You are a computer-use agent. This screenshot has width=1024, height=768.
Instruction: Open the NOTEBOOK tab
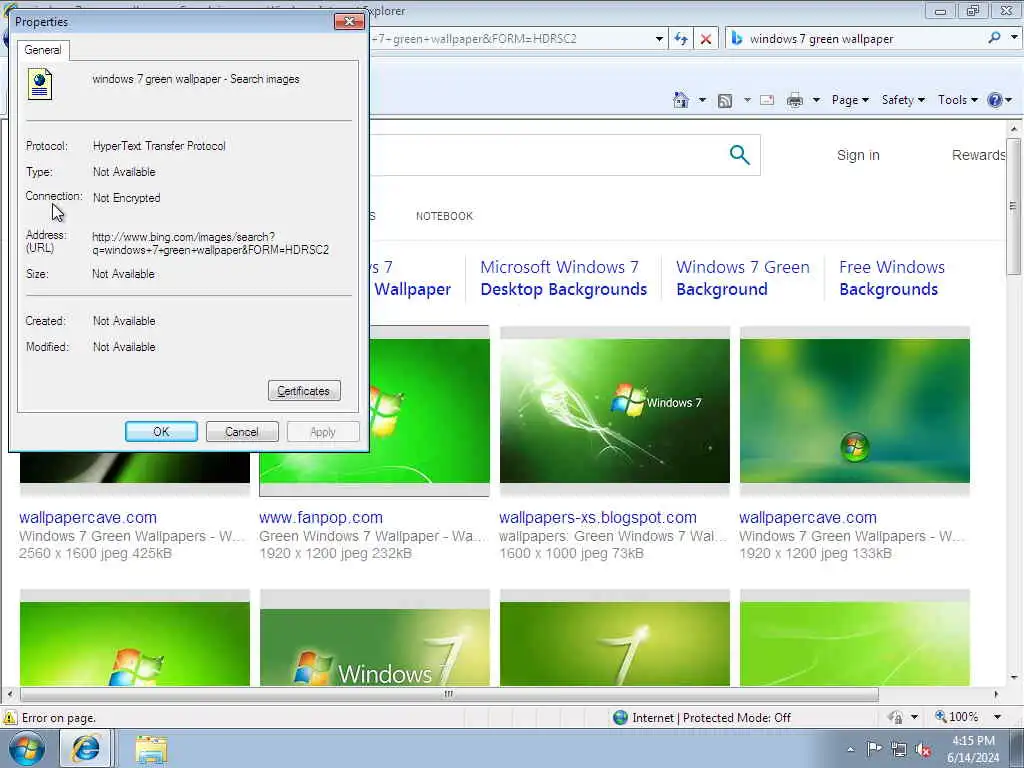(444, 216)
